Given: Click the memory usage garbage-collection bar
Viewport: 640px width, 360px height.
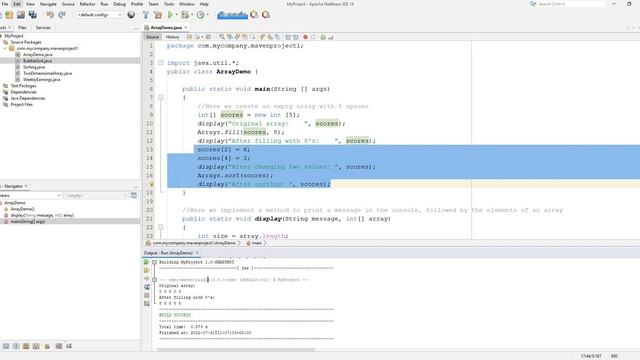Looking at the screenshot, I should coord(232,15).
